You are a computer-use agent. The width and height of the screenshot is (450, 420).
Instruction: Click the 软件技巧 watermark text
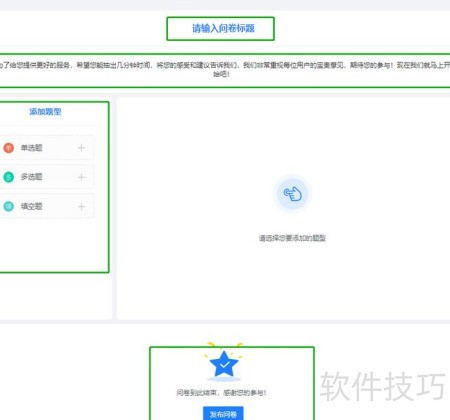click(x=383, y=387)
